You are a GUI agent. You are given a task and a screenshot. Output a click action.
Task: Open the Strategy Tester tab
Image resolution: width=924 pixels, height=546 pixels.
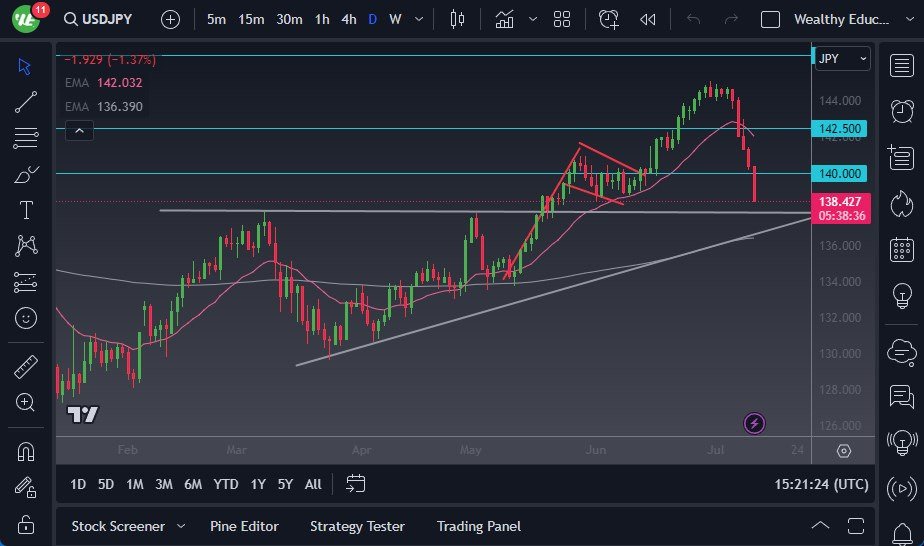pos(357,526)
